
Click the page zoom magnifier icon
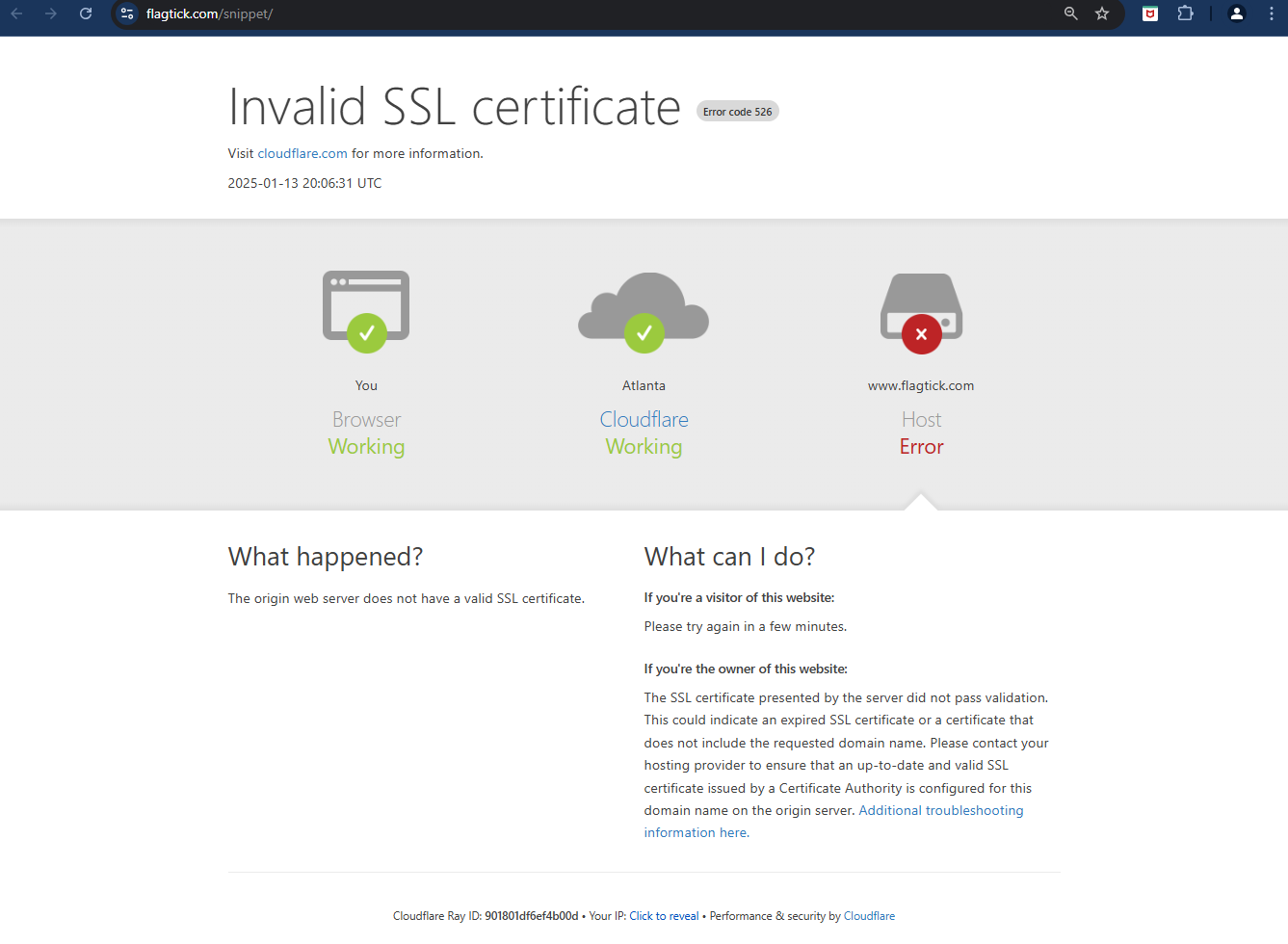click(x=1070, y=13)
